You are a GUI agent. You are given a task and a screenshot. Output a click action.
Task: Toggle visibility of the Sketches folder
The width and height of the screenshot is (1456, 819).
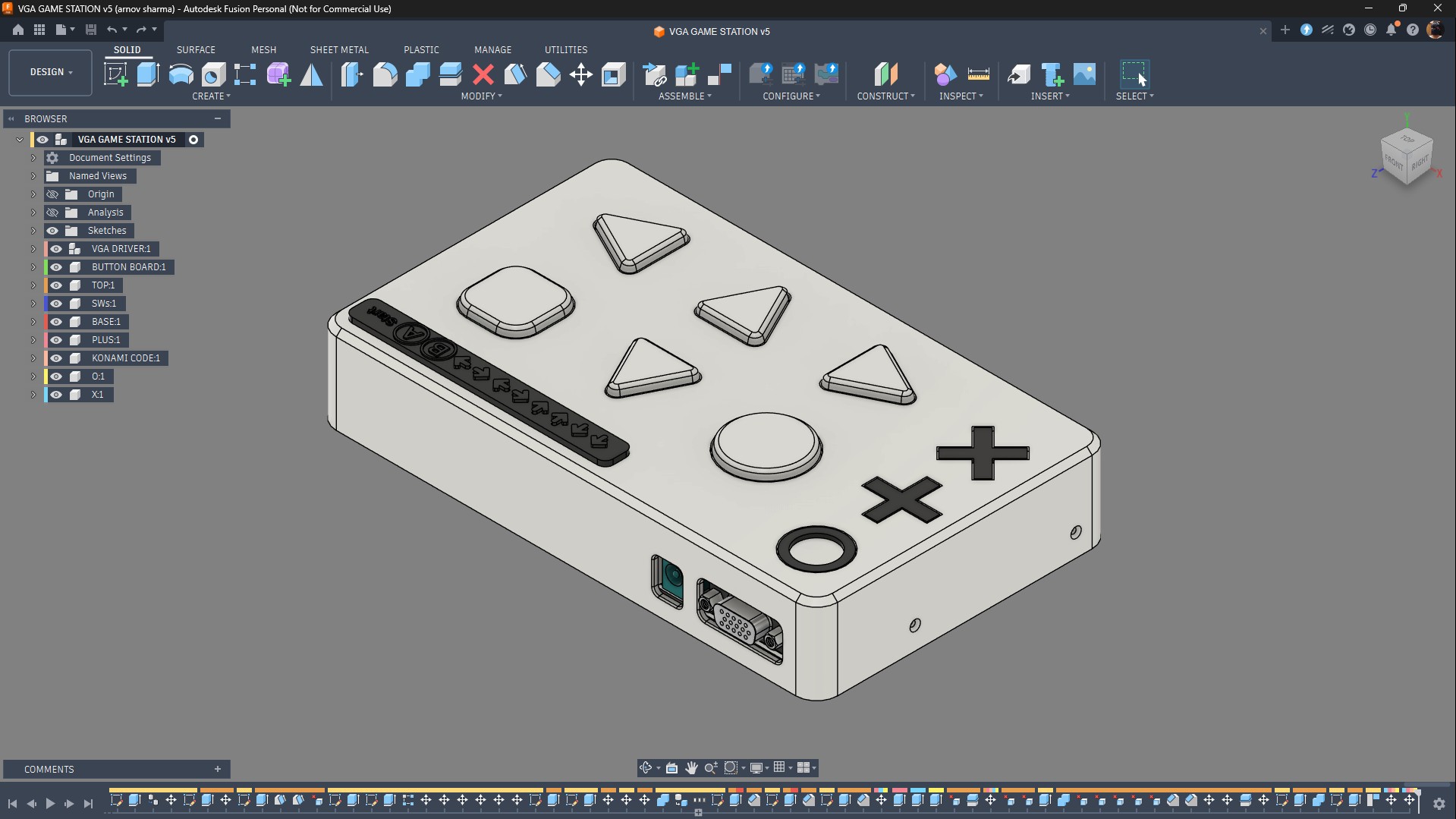(52, 231)
